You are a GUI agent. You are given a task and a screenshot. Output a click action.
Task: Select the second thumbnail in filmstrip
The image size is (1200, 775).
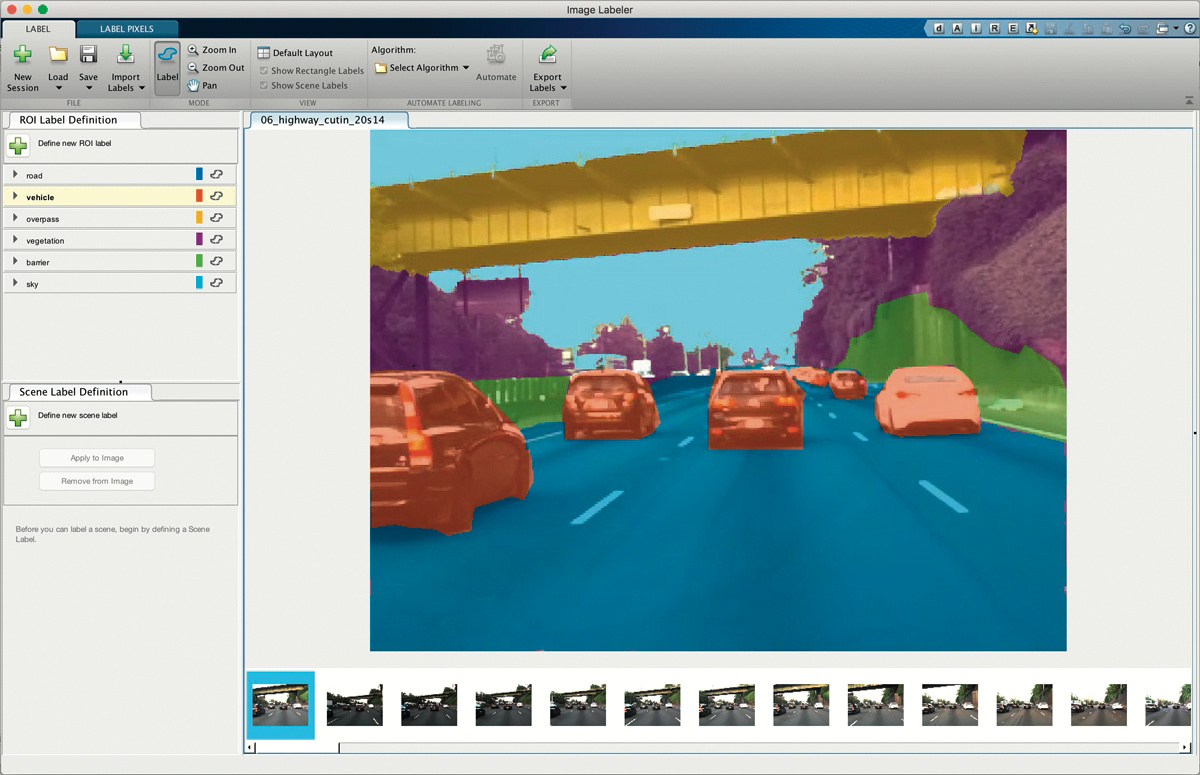click(355, 705)
